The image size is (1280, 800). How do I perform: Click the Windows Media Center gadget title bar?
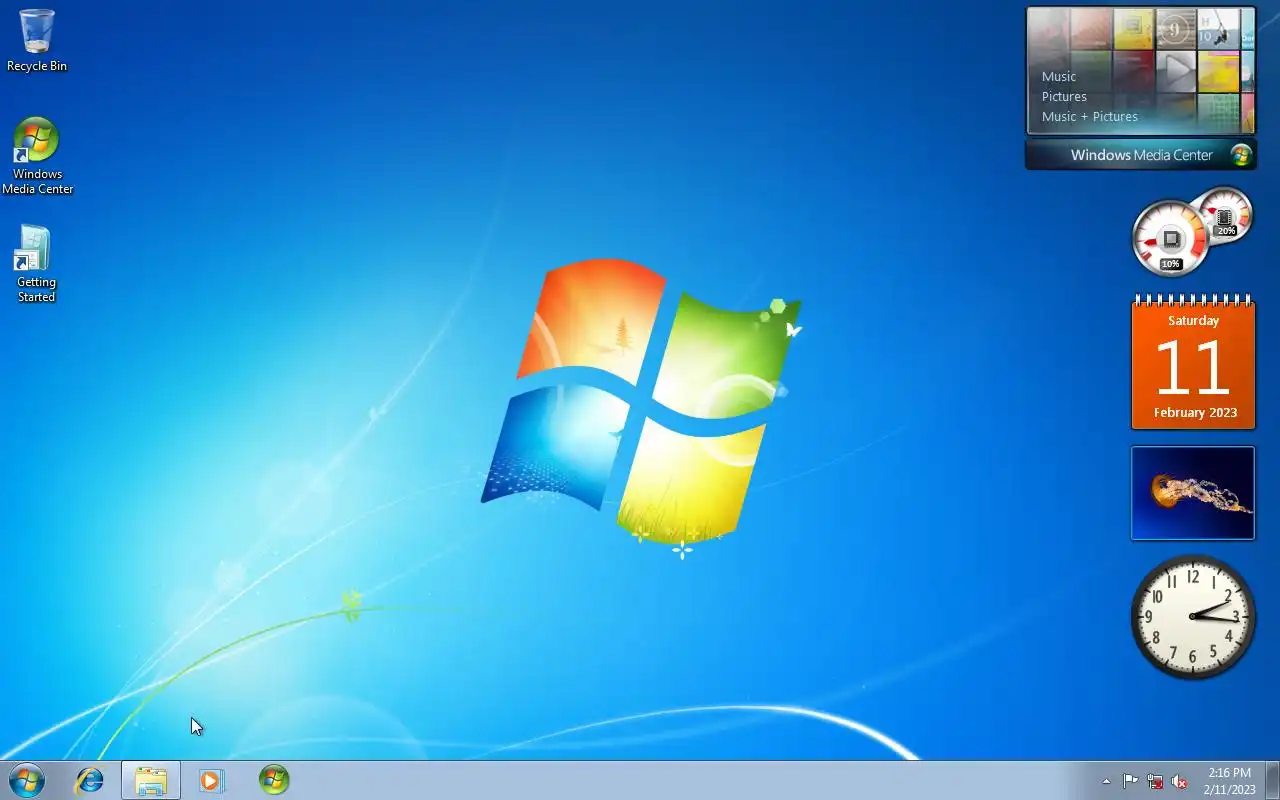pos(1141,155)
